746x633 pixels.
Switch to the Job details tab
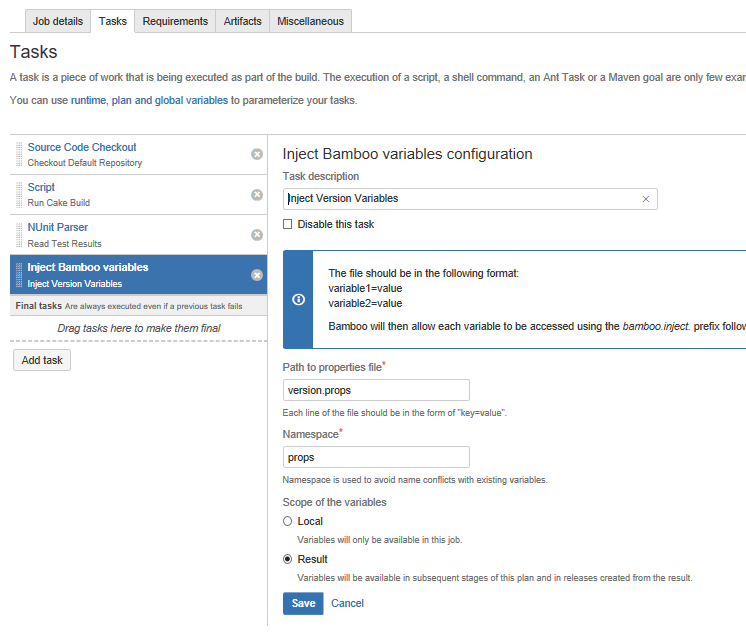tap(59, 21)
